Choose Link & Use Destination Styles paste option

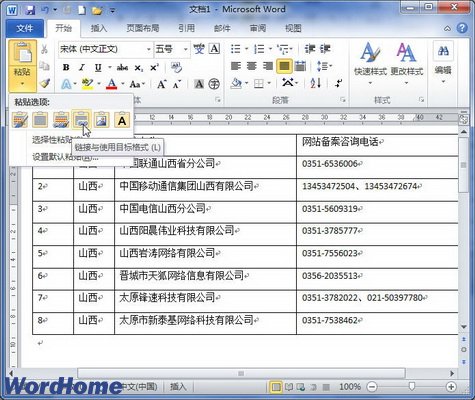pyautogui.click(x=82, y=120)
